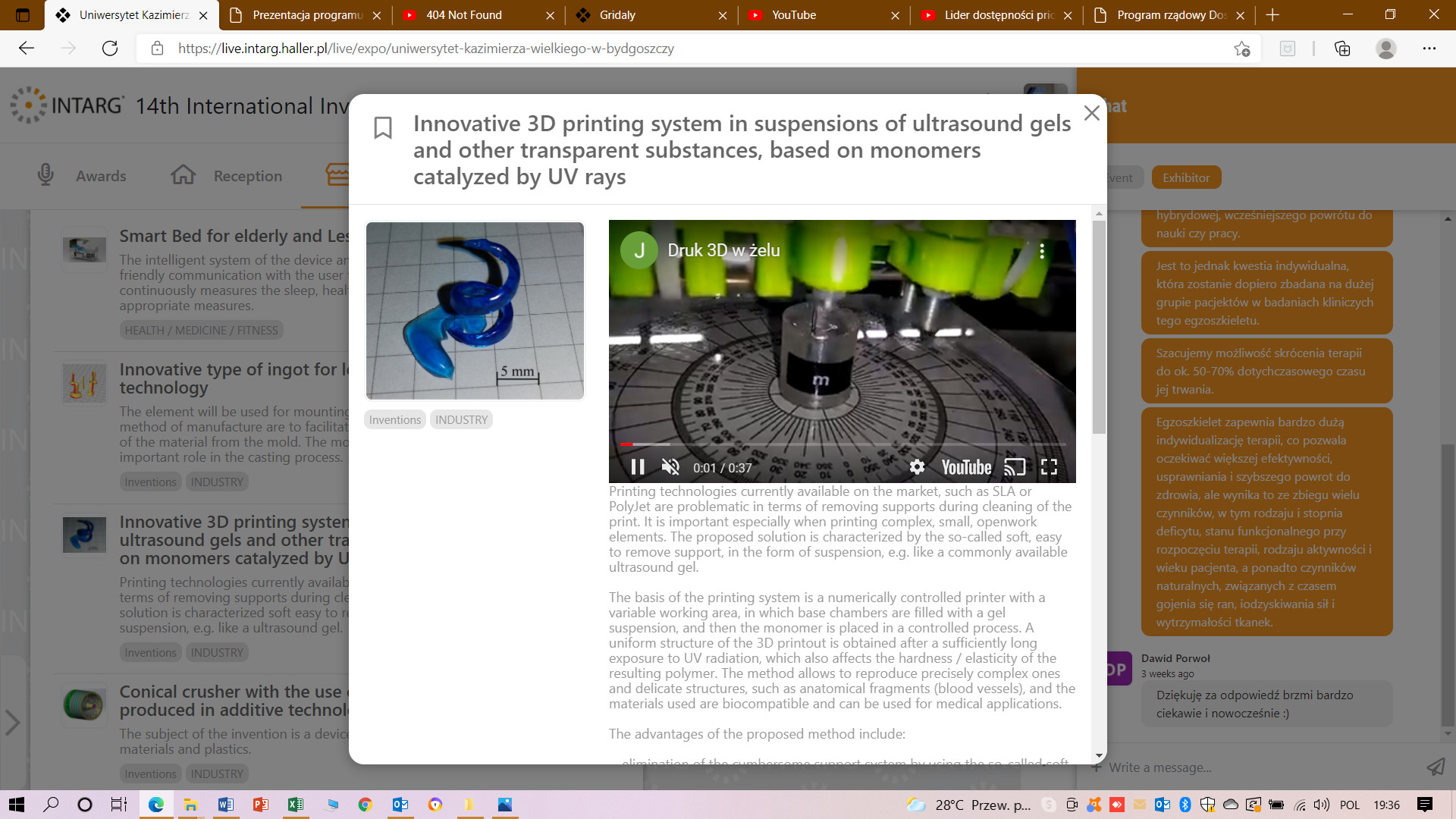
Task: Send the chat message with paper plane
Action: click(1436, 767)
